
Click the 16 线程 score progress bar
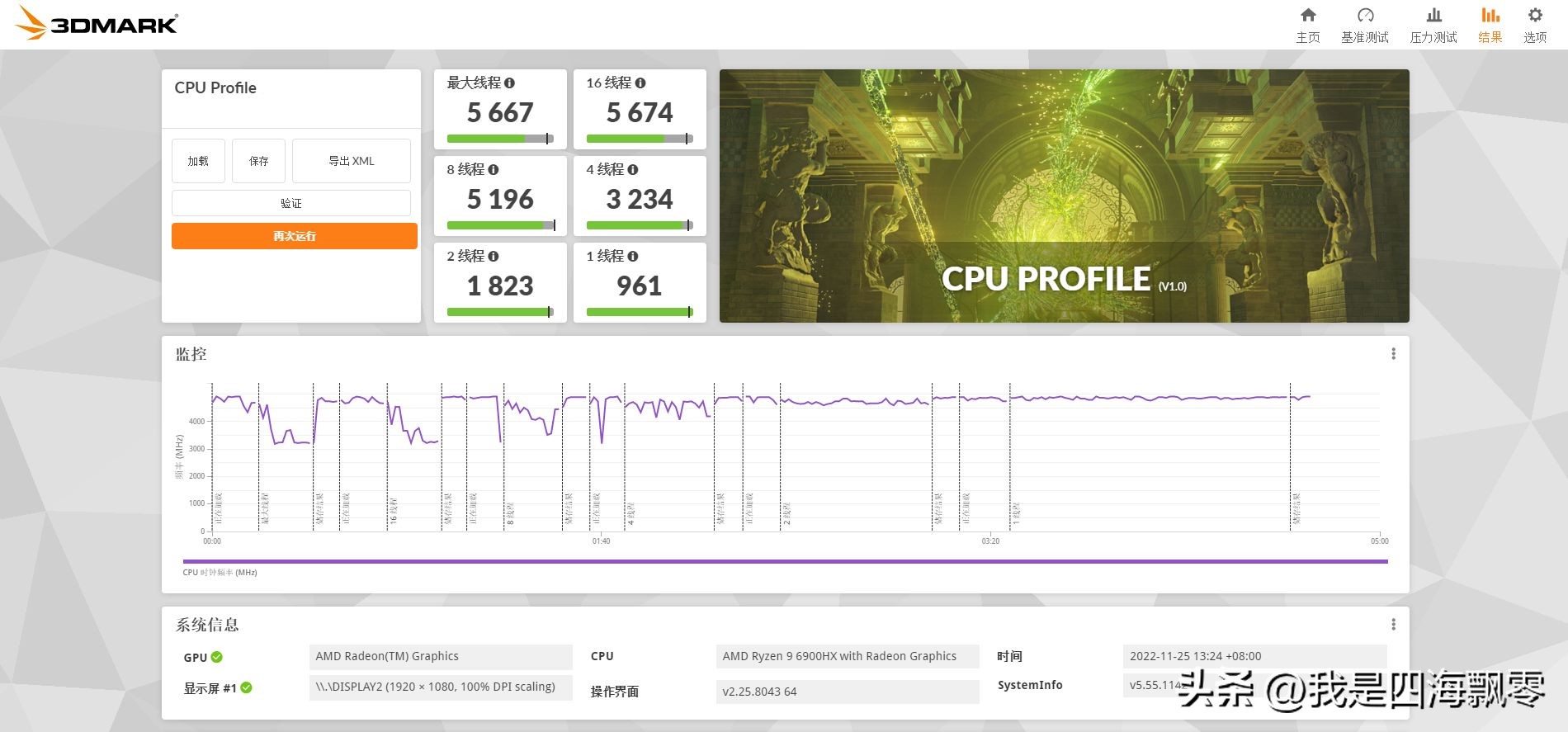pos(640,139)
